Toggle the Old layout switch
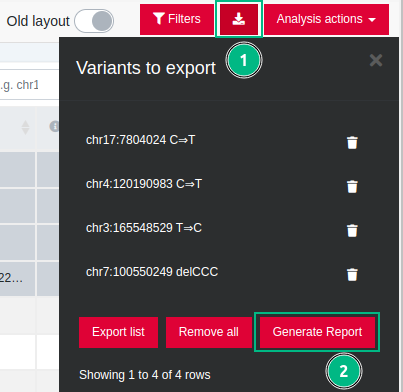Viewport: 403px width, 392px height. [x=94, y=21]
